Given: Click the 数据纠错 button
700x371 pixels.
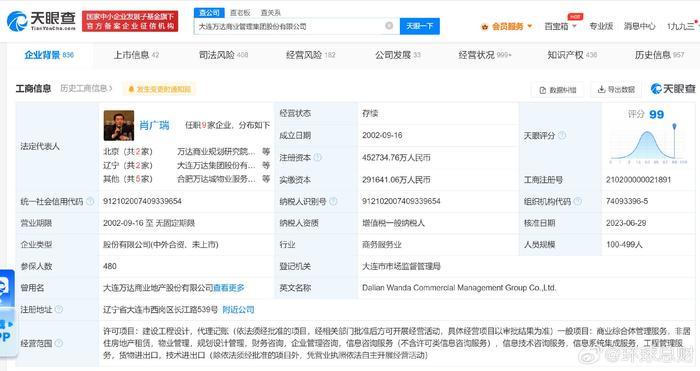Looking at the screenshot, I should tap(558, 90).
